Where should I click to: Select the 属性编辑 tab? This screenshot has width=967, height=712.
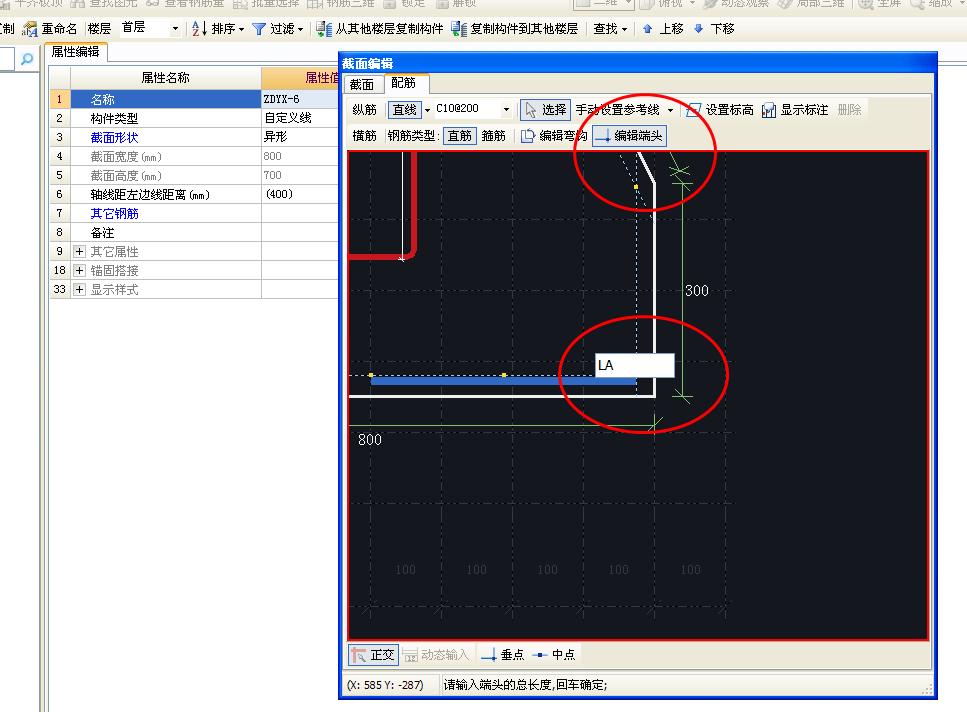pos(75,52)
